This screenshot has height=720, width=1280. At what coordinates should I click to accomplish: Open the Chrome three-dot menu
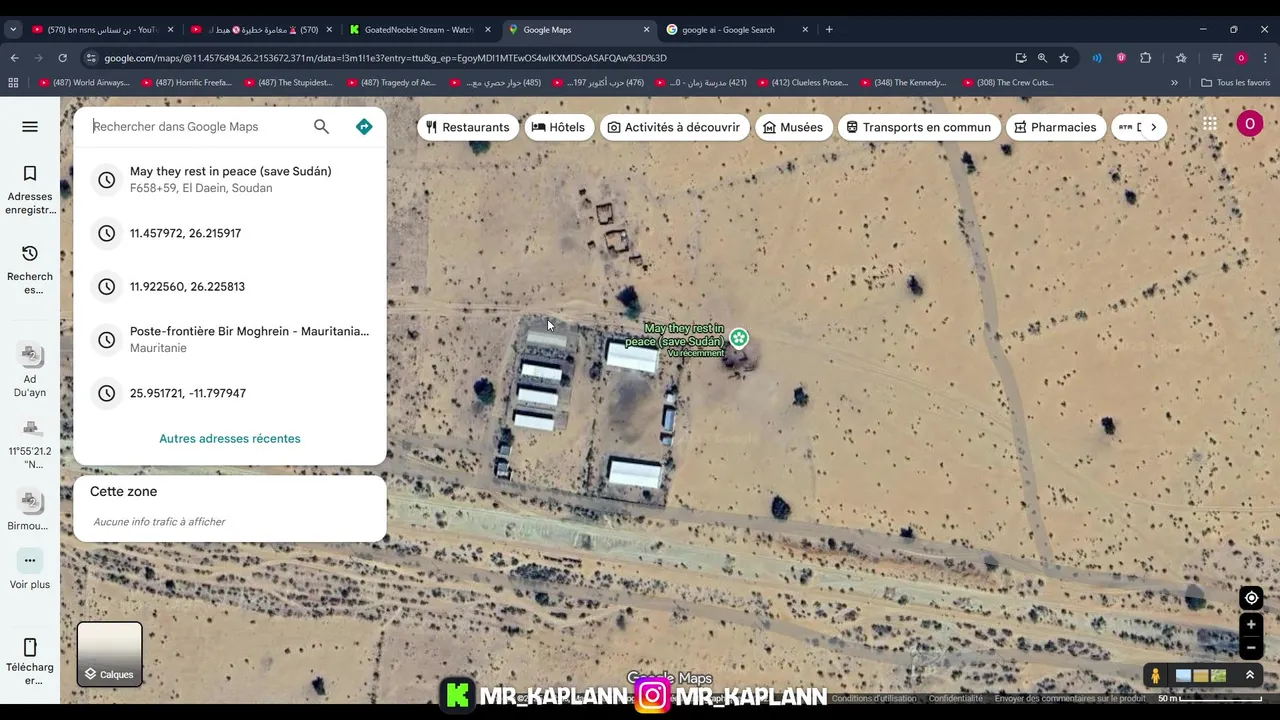tap(1265, 58)
